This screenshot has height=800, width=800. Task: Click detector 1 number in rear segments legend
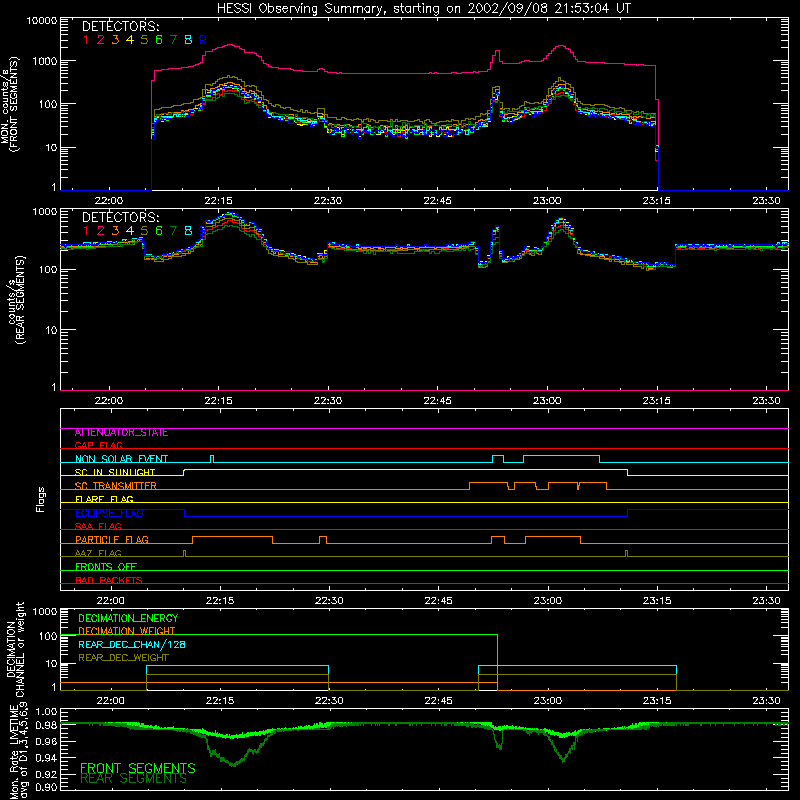pos(86,231)
